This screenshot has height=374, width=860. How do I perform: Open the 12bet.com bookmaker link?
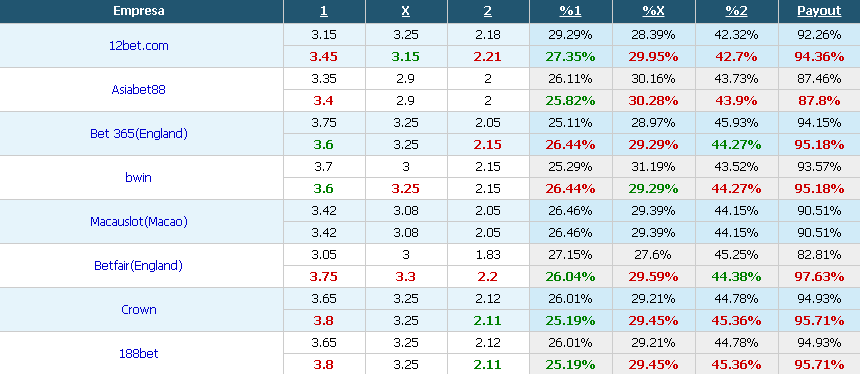pyautogui.click(x=139, y=46)
